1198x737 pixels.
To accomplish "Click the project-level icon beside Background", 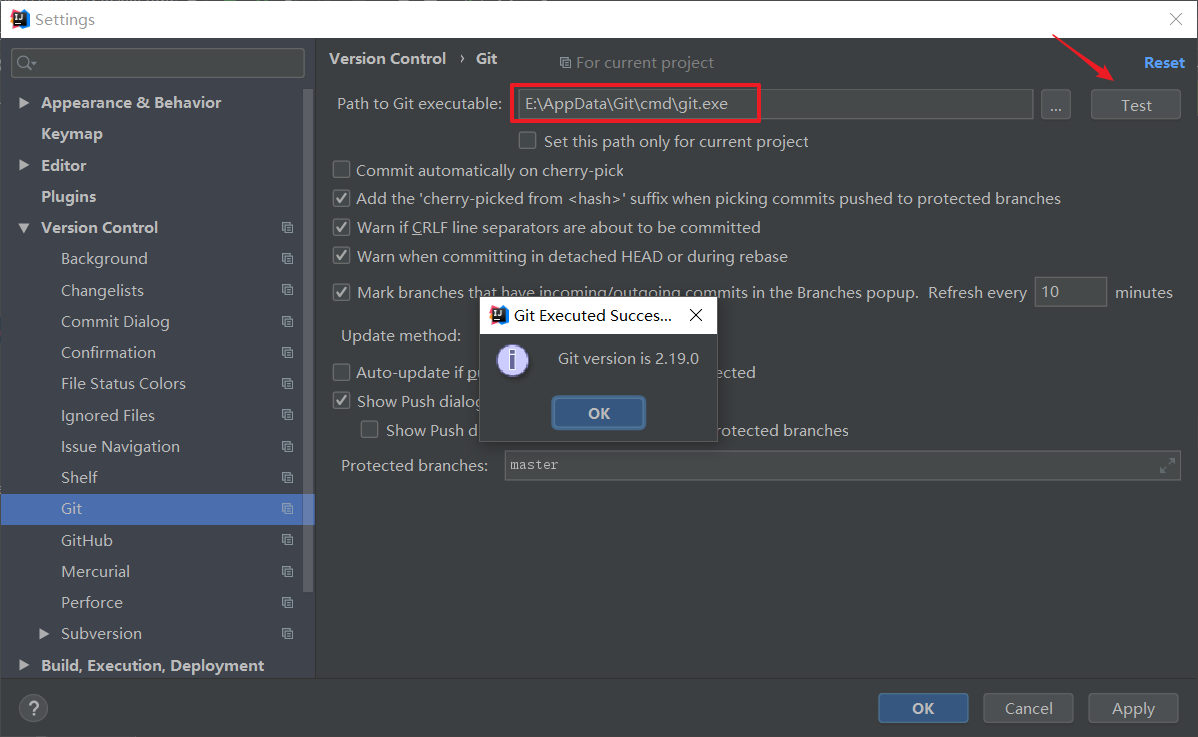I will tap(287, 259).
